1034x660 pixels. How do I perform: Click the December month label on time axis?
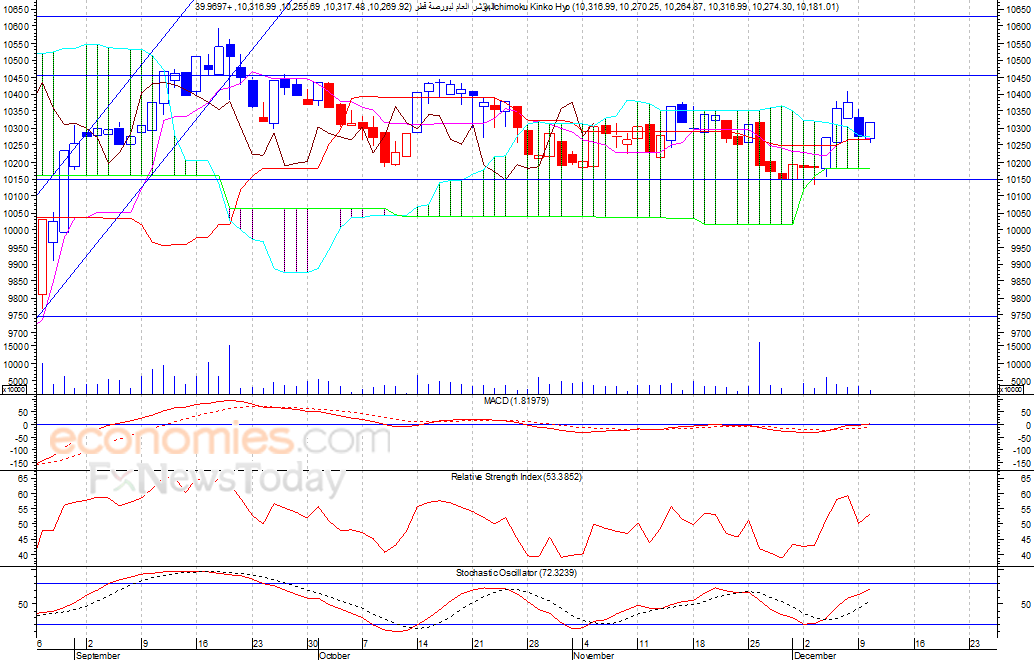(815, 655)
